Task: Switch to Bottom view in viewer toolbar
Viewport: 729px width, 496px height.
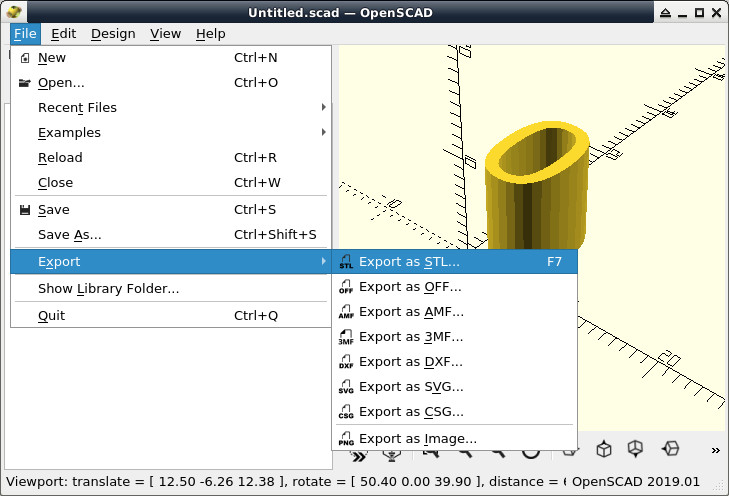Action: point(636,449)
